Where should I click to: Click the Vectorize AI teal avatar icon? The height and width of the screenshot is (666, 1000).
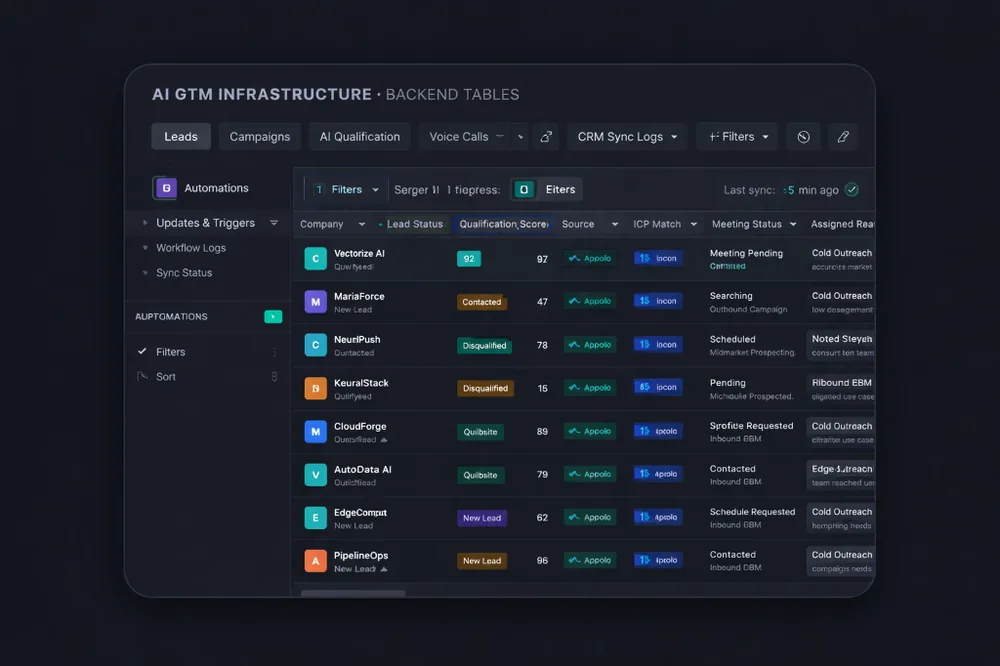315,258
